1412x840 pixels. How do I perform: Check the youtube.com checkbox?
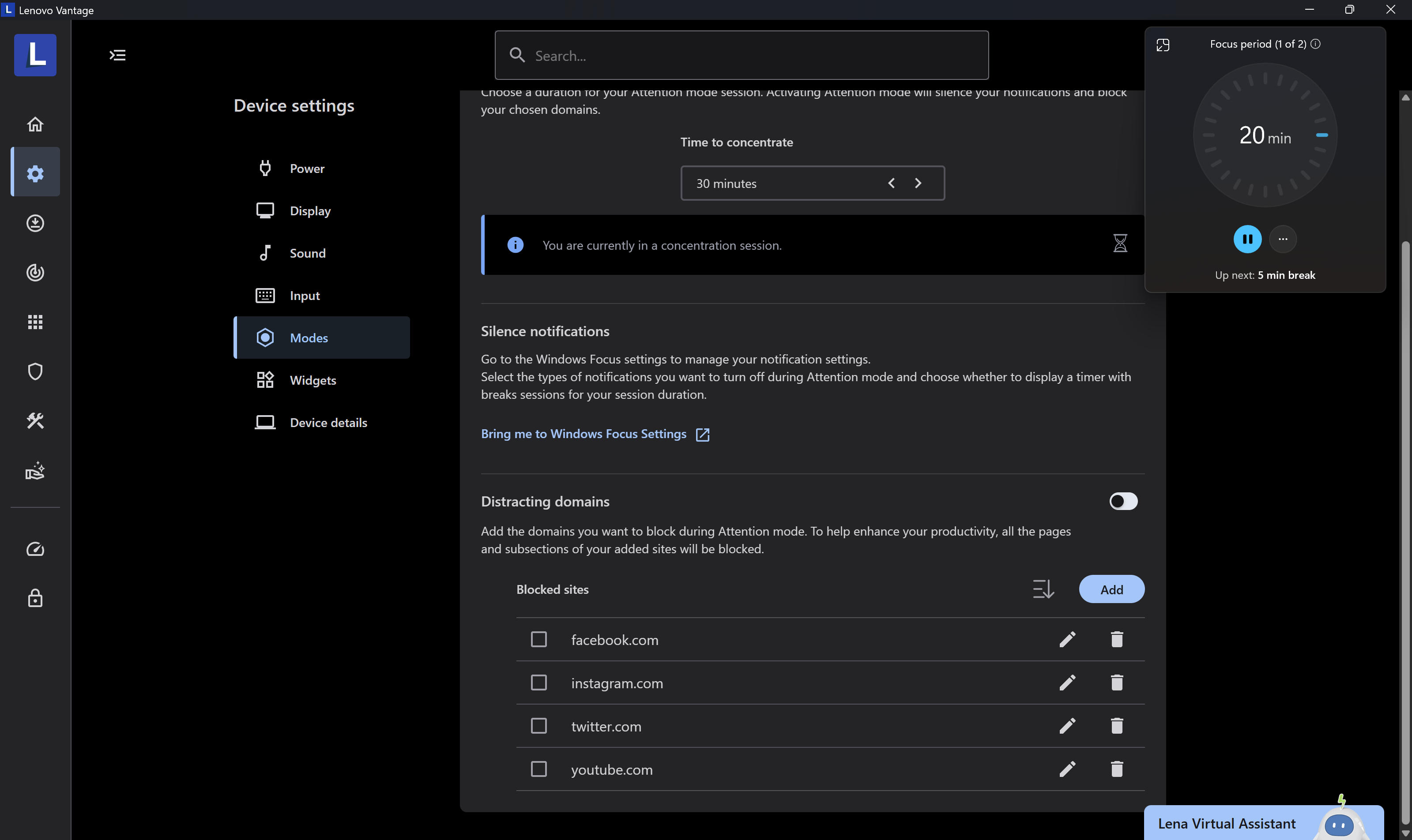click(538, 769)
